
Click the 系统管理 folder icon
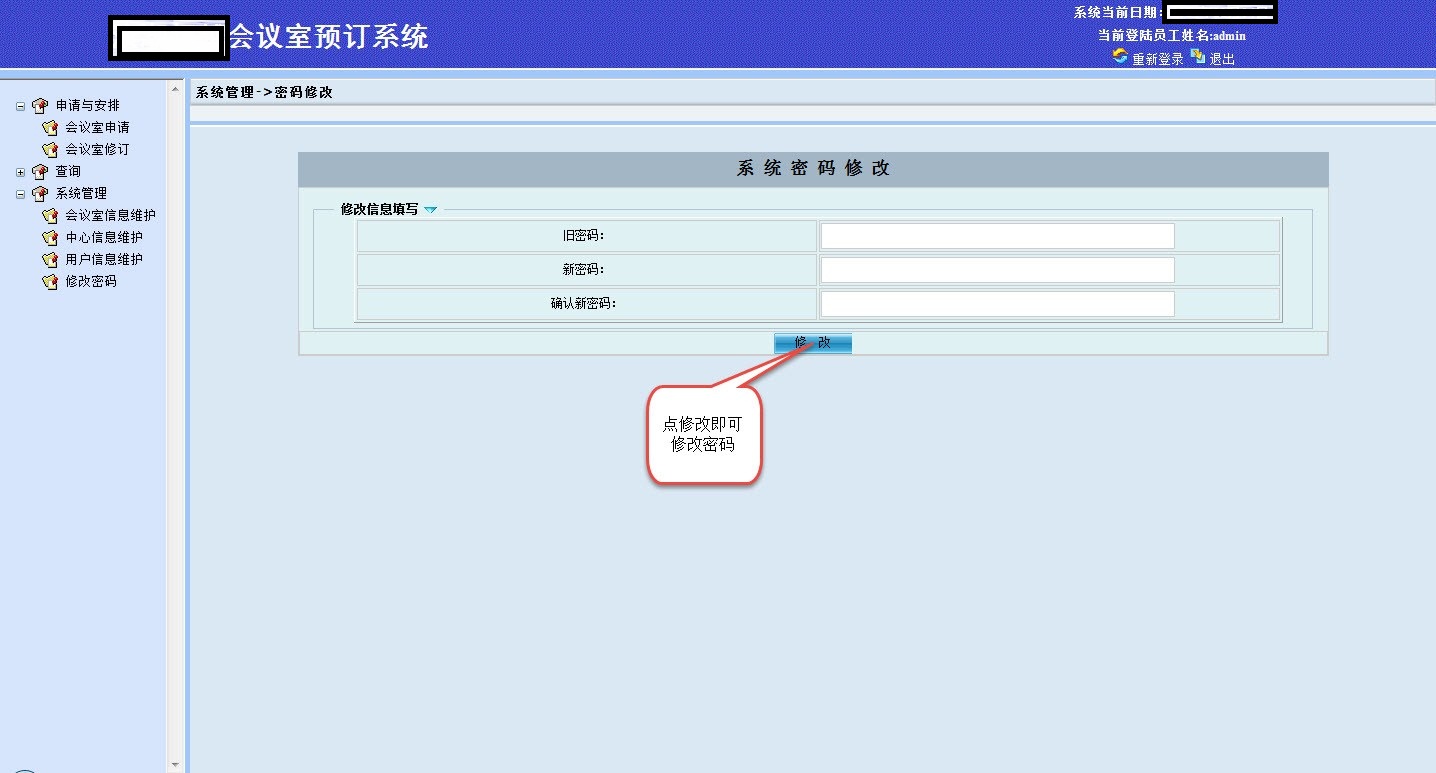pyautogui.click(x=40, y=193)
